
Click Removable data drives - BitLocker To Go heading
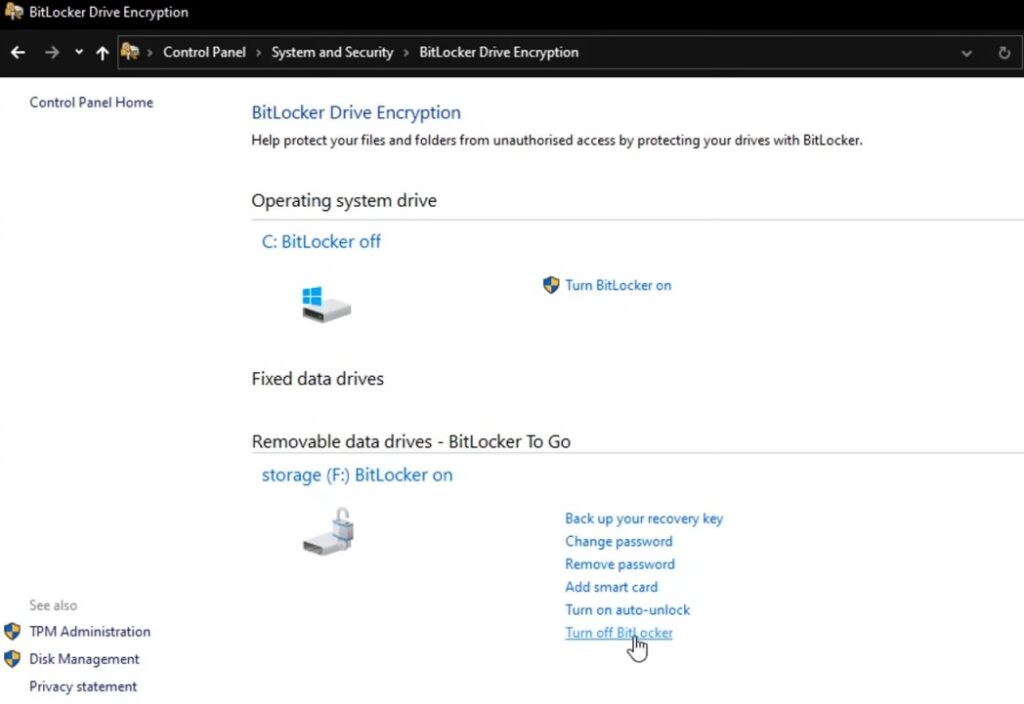tap(411, 441)
